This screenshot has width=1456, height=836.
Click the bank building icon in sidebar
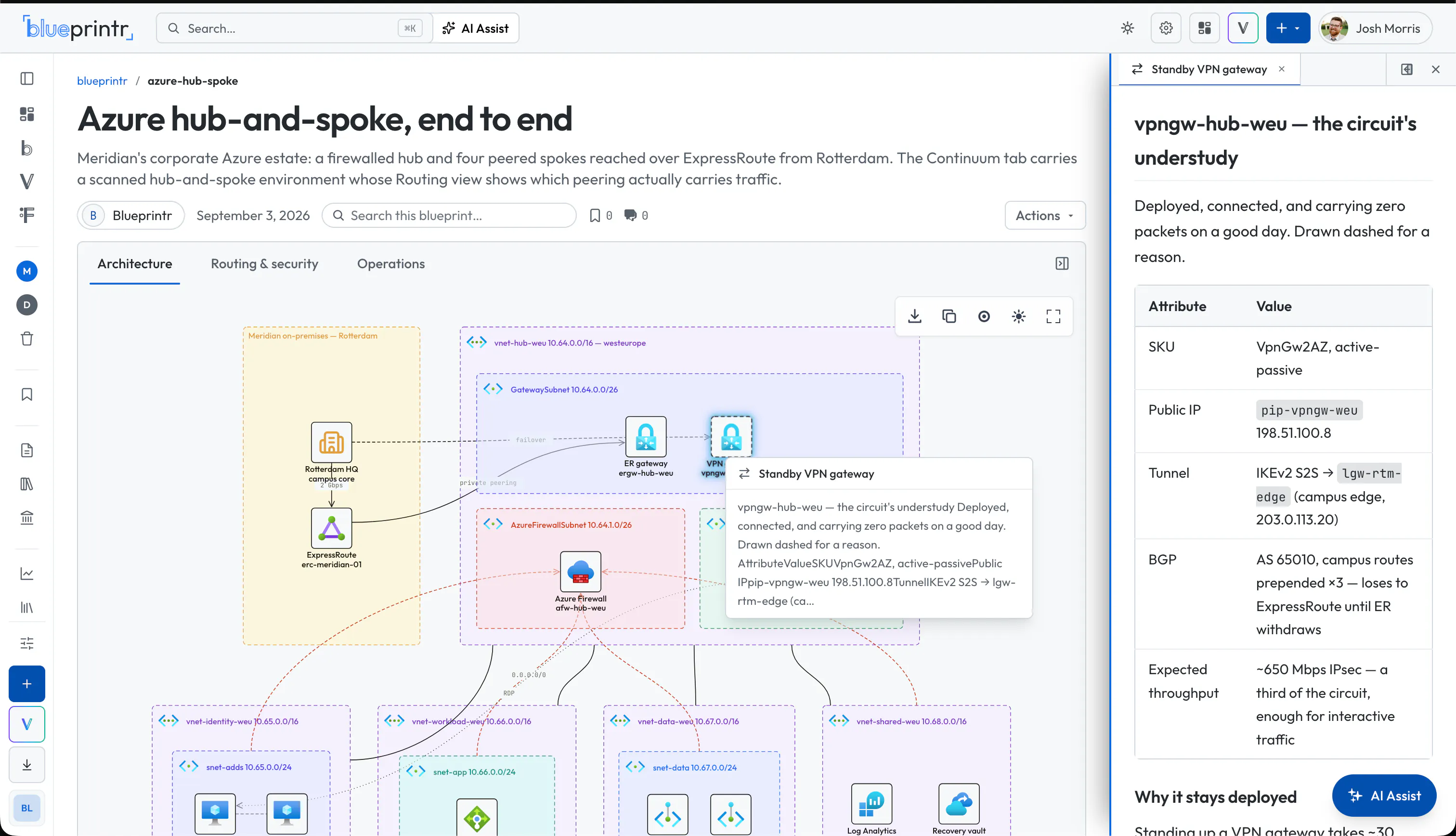click(x=27, y=517)
